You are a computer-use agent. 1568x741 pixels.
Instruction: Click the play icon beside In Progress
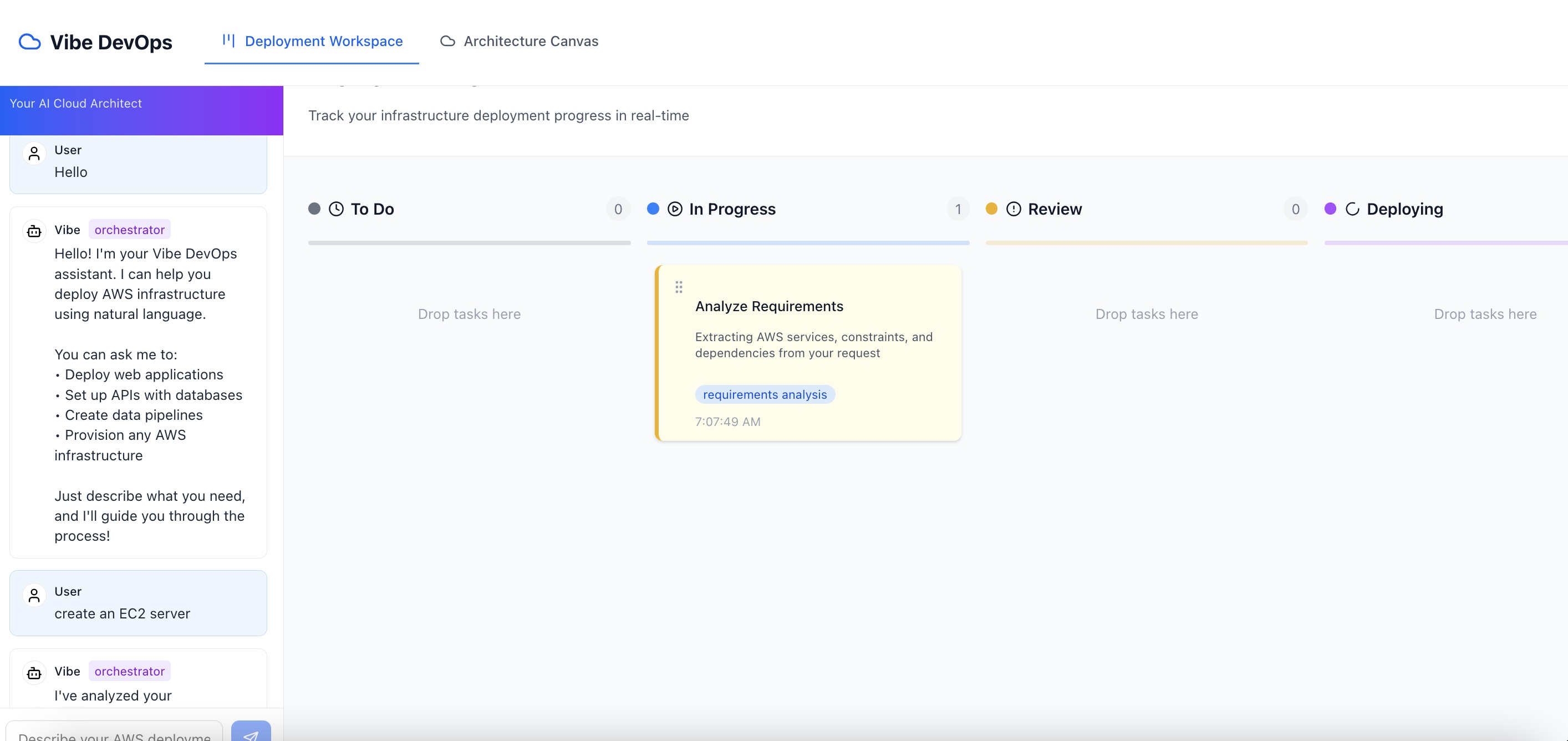click(674, 209)
